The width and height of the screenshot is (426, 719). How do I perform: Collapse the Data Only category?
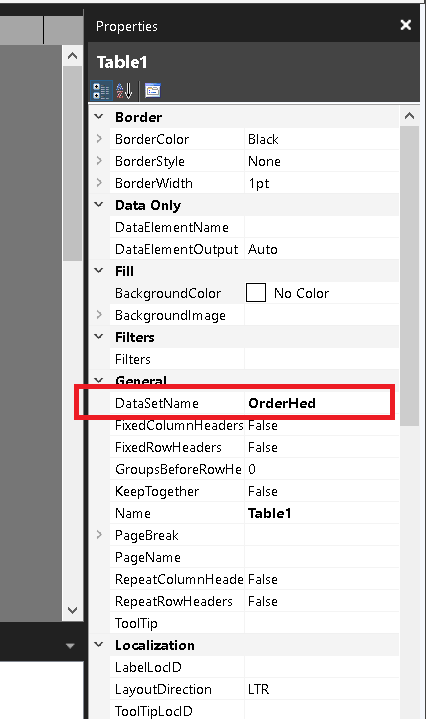(99, 205)
